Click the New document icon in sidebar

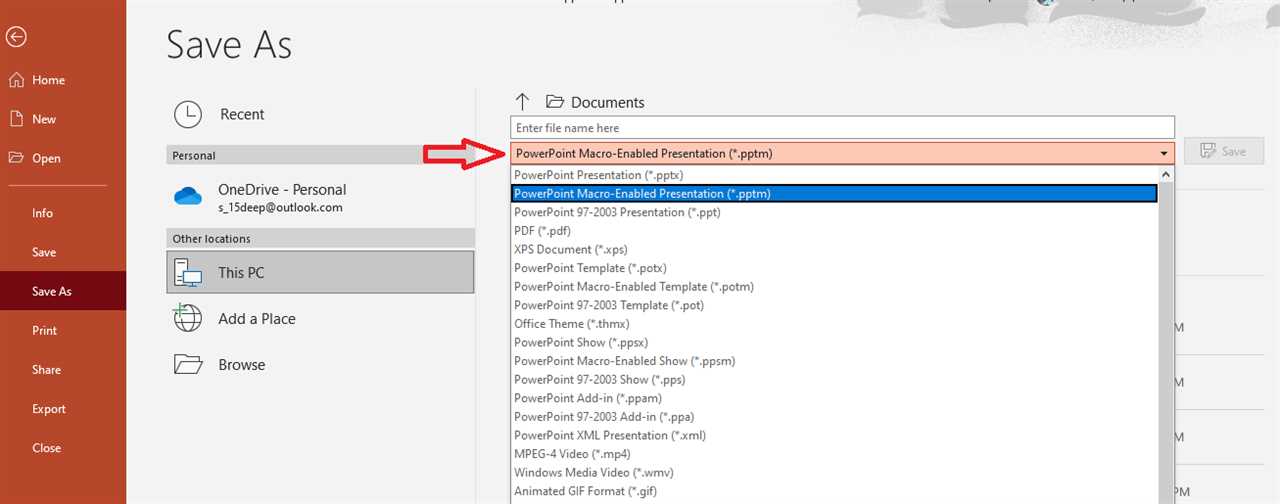(x=16, y=119)
